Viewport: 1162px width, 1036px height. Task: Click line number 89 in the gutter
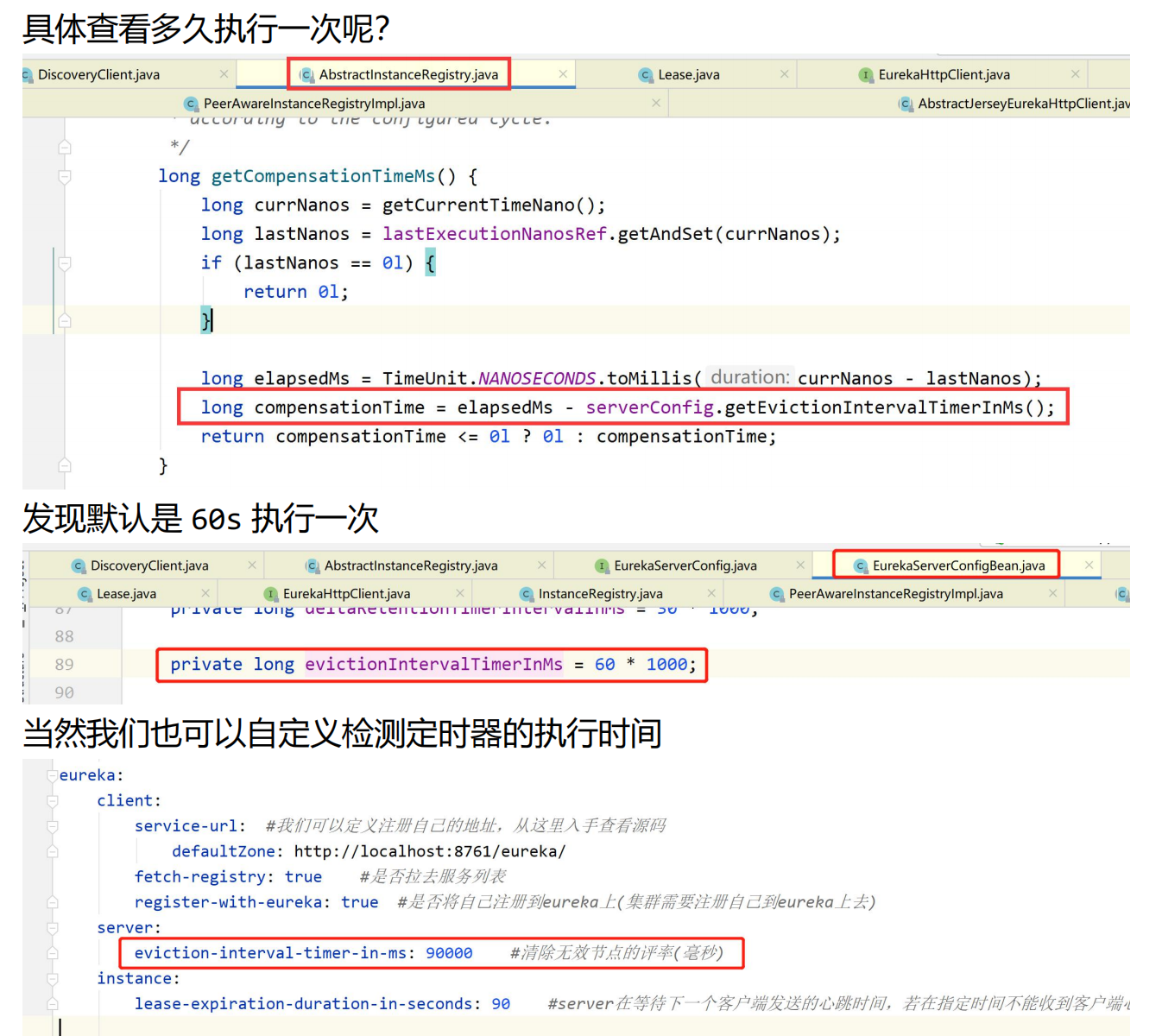point(65,665)
